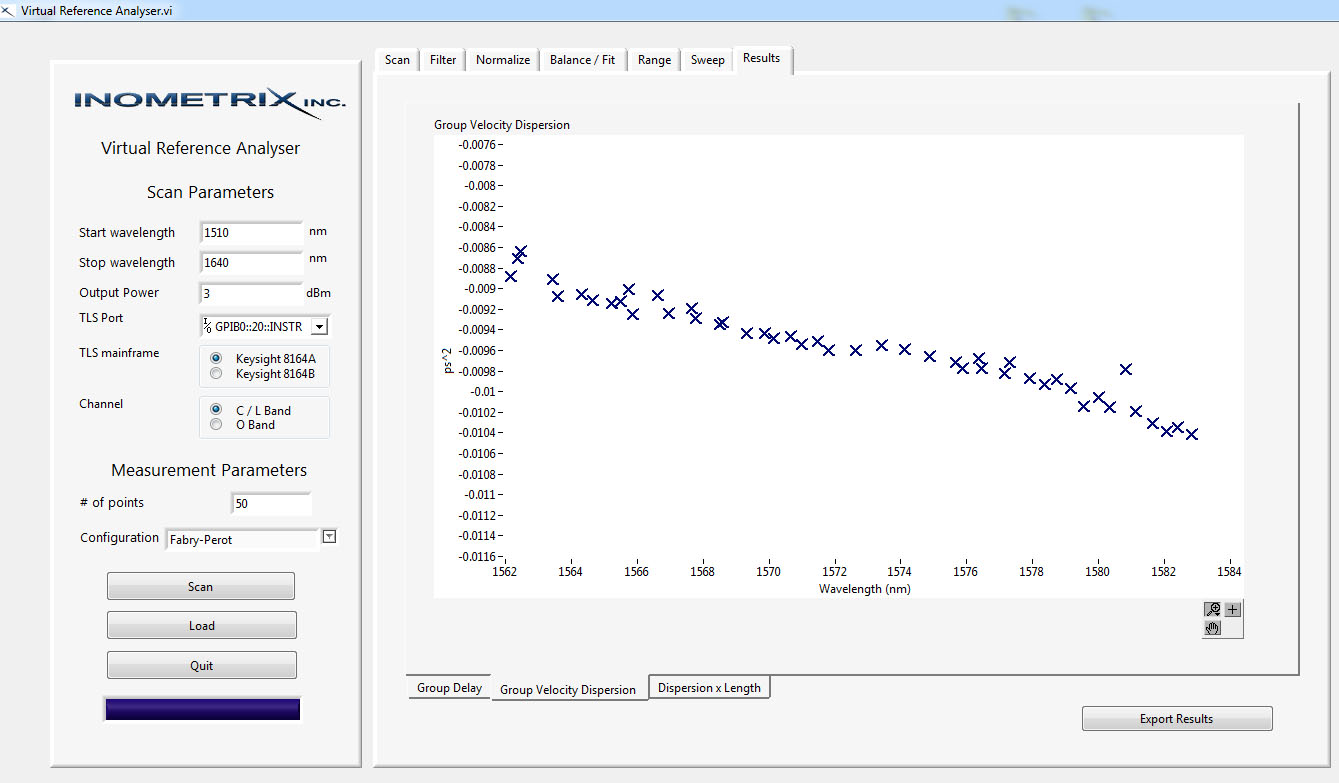Select the Results tab

click(761, 58)
